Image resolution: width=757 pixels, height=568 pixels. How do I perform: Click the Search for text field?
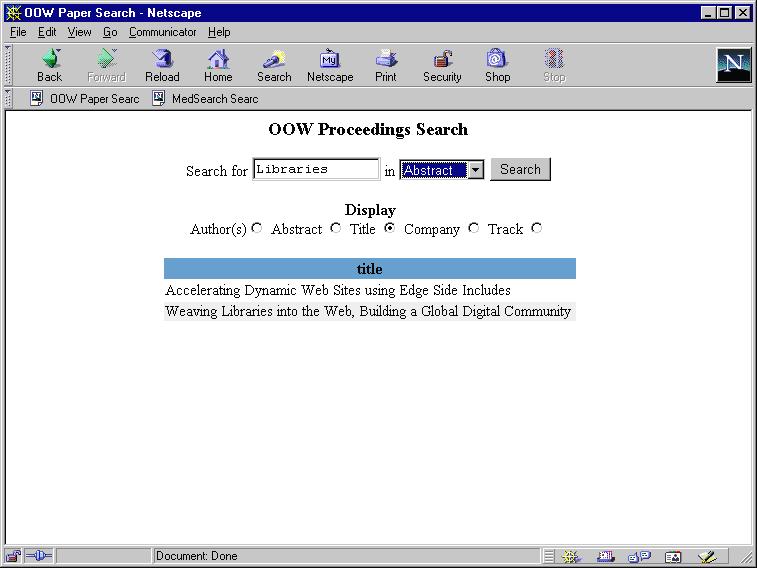[x=316, y=170]
